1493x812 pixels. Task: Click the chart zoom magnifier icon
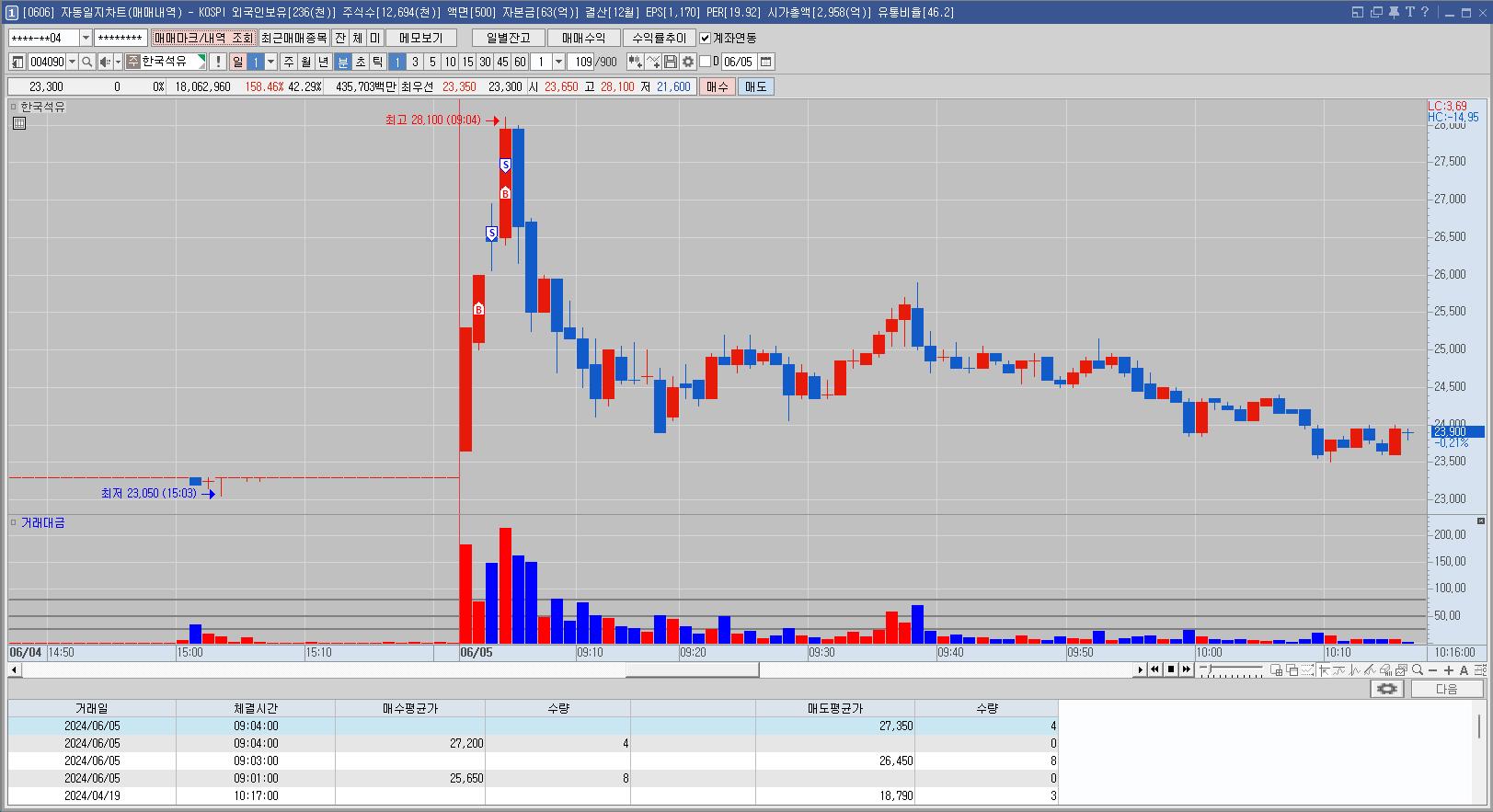click(x=1418, y=669)
